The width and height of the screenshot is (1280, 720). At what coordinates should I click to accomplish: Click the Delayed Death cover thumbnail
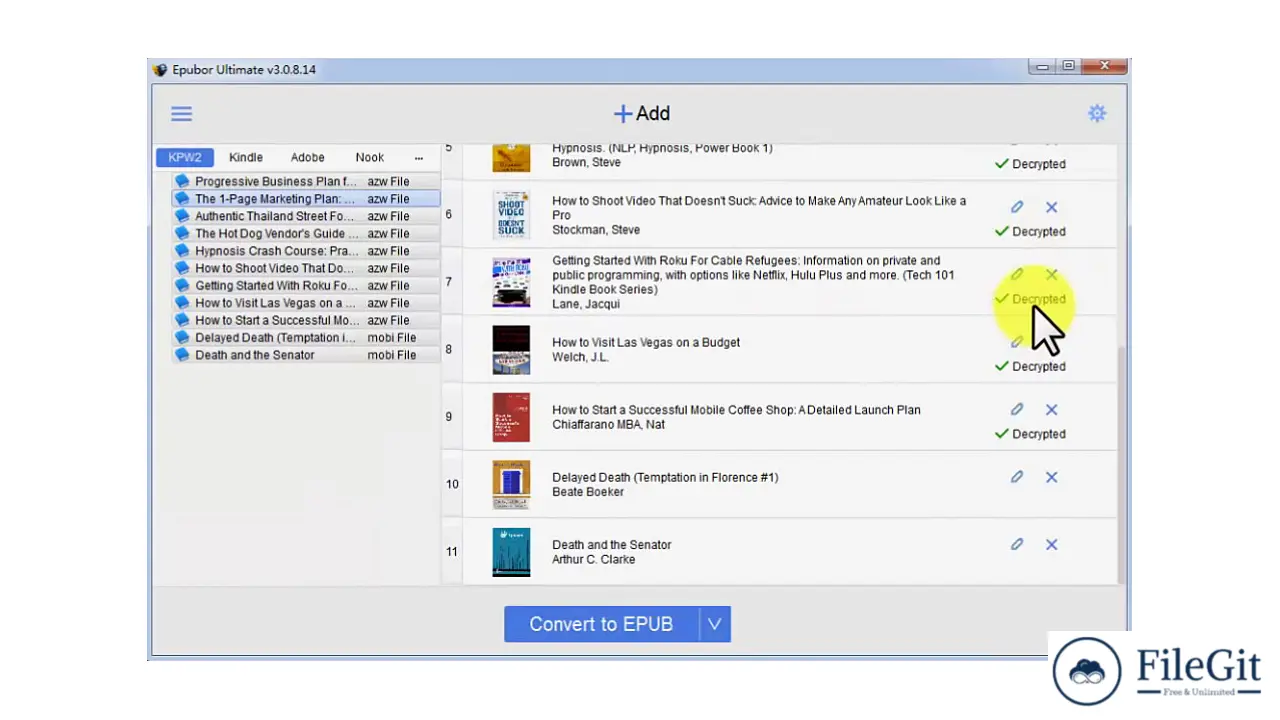(511, 484)
